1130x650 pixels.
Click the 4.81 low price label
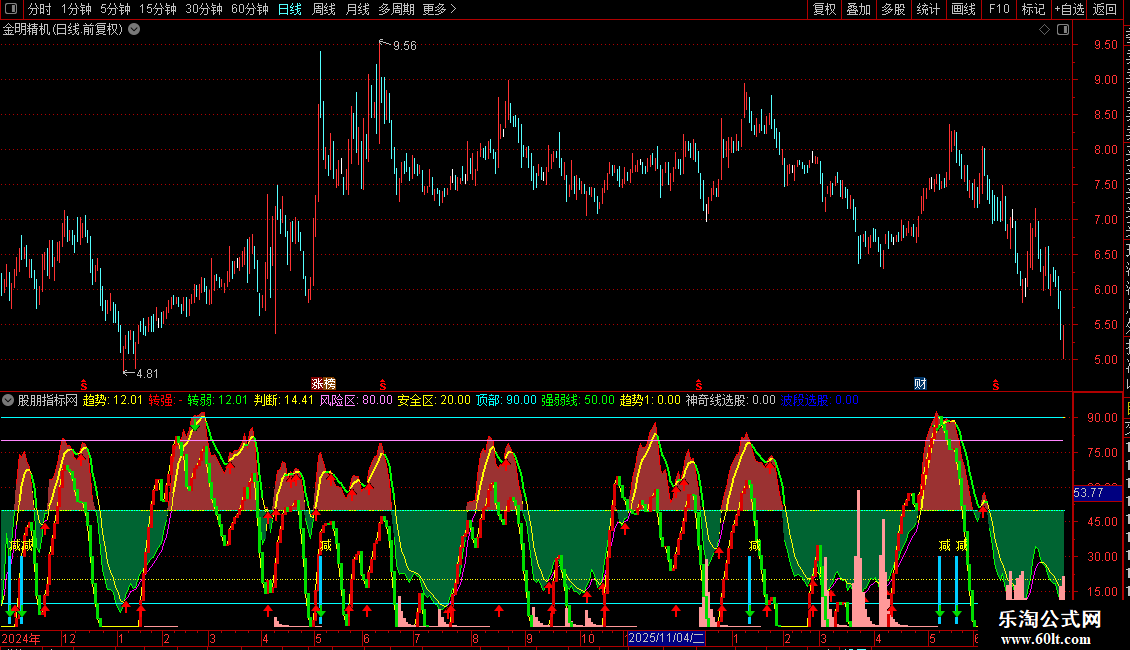point(147,373)
